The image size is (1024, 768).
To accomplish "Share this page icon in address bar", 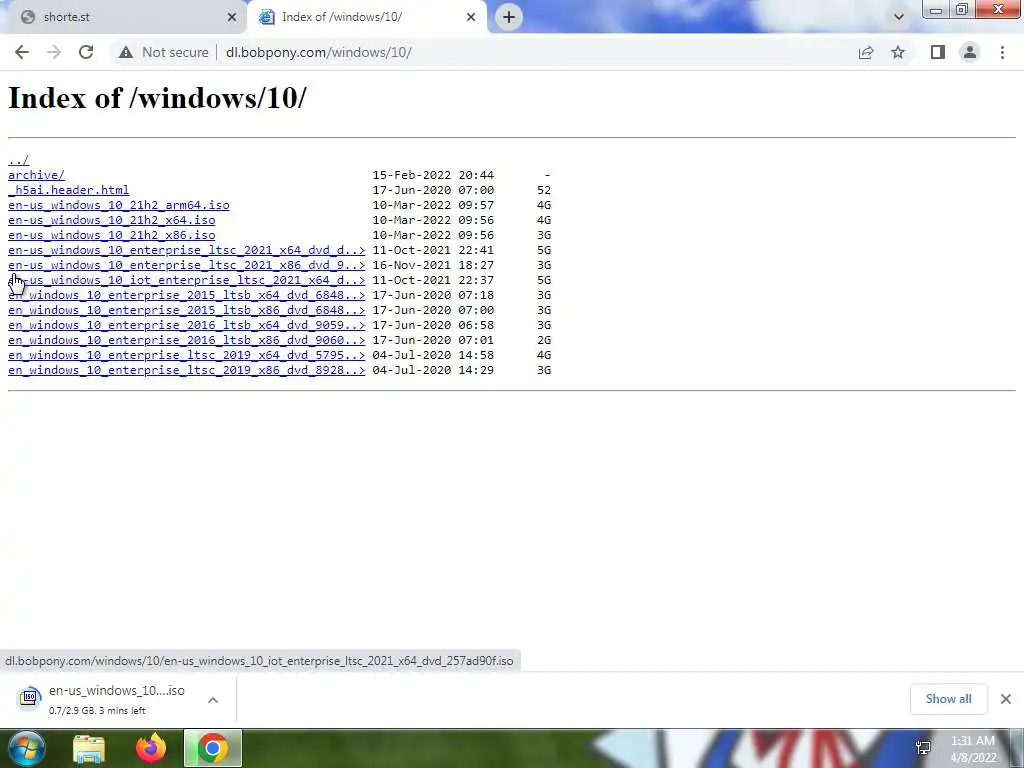I will pyautogui.click(x=866, y=52).
